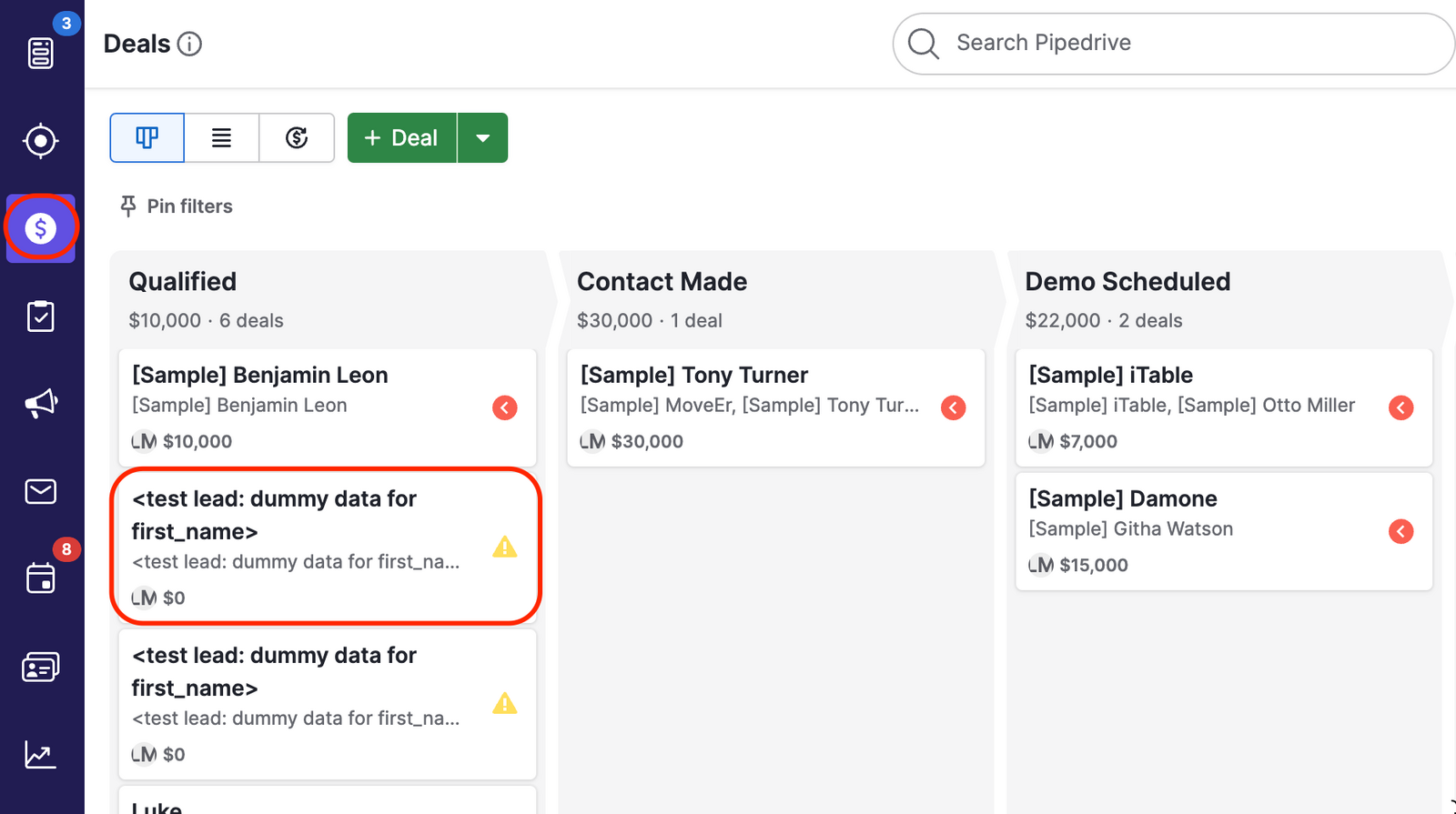
Task: Click the Deals dollar icon in sidebar
Action: click(41, 228)
